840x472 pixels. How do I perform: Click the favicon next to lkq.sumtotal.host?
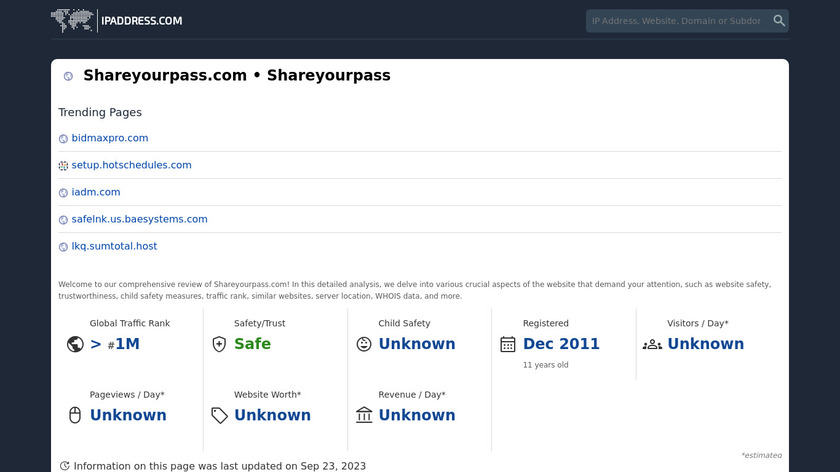(x=63, y=247)
